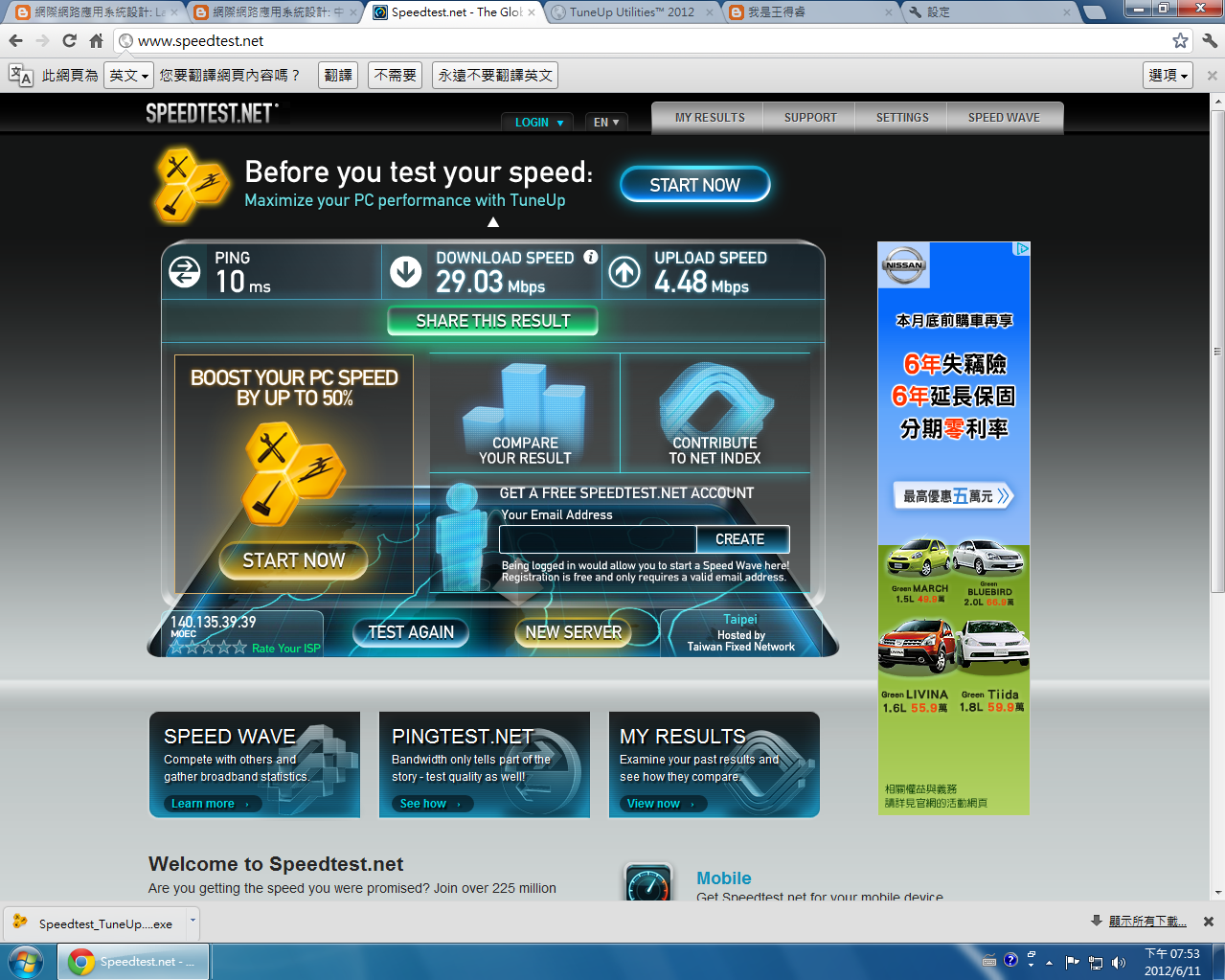Screen dimensions: 1225x980
Task: Open the browser home page icon
Action: click(96, 41)
